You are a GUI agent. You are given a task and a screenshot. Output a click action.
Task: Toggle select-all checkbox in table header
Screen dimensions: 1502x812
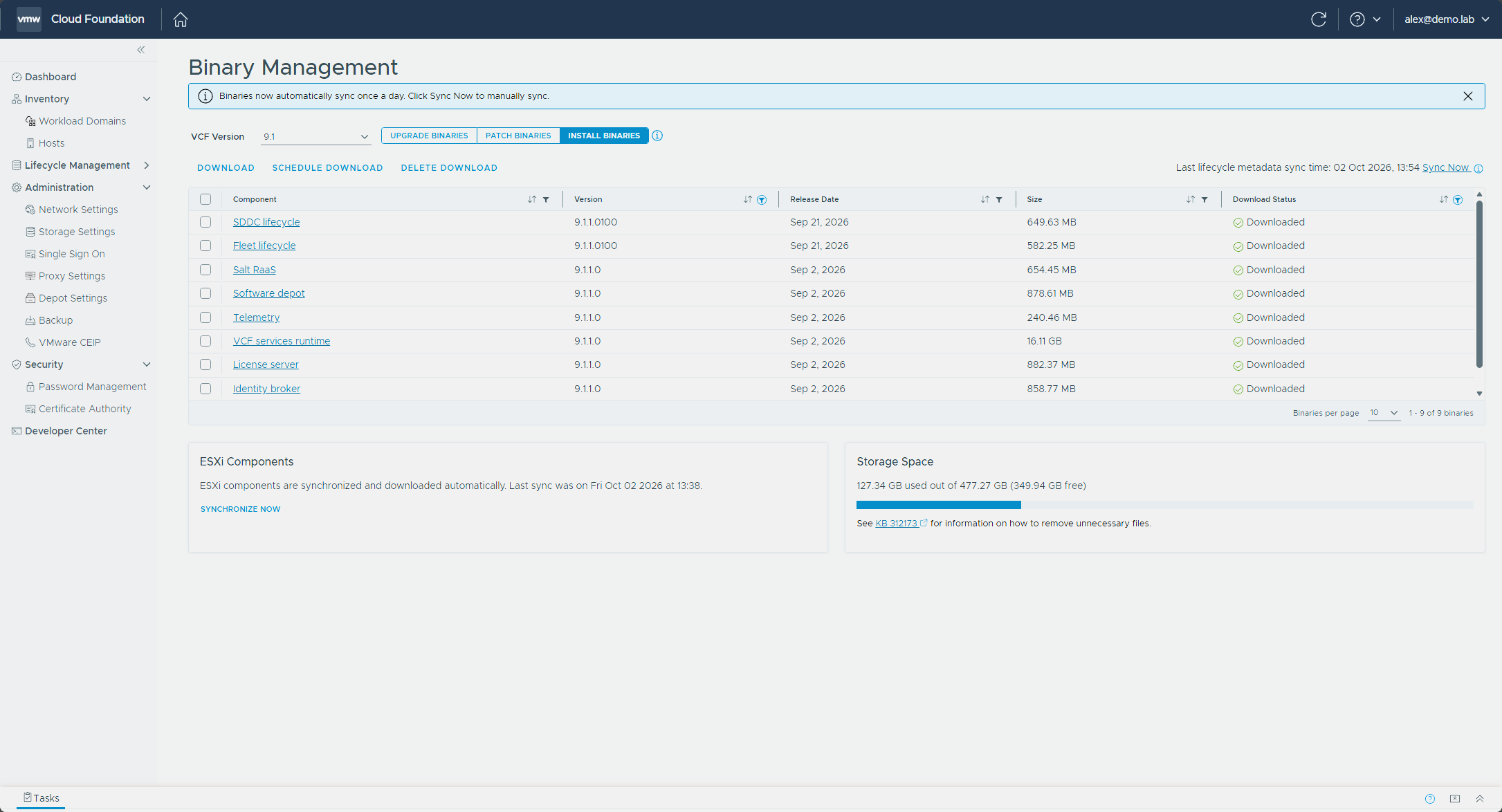point(205,199)
